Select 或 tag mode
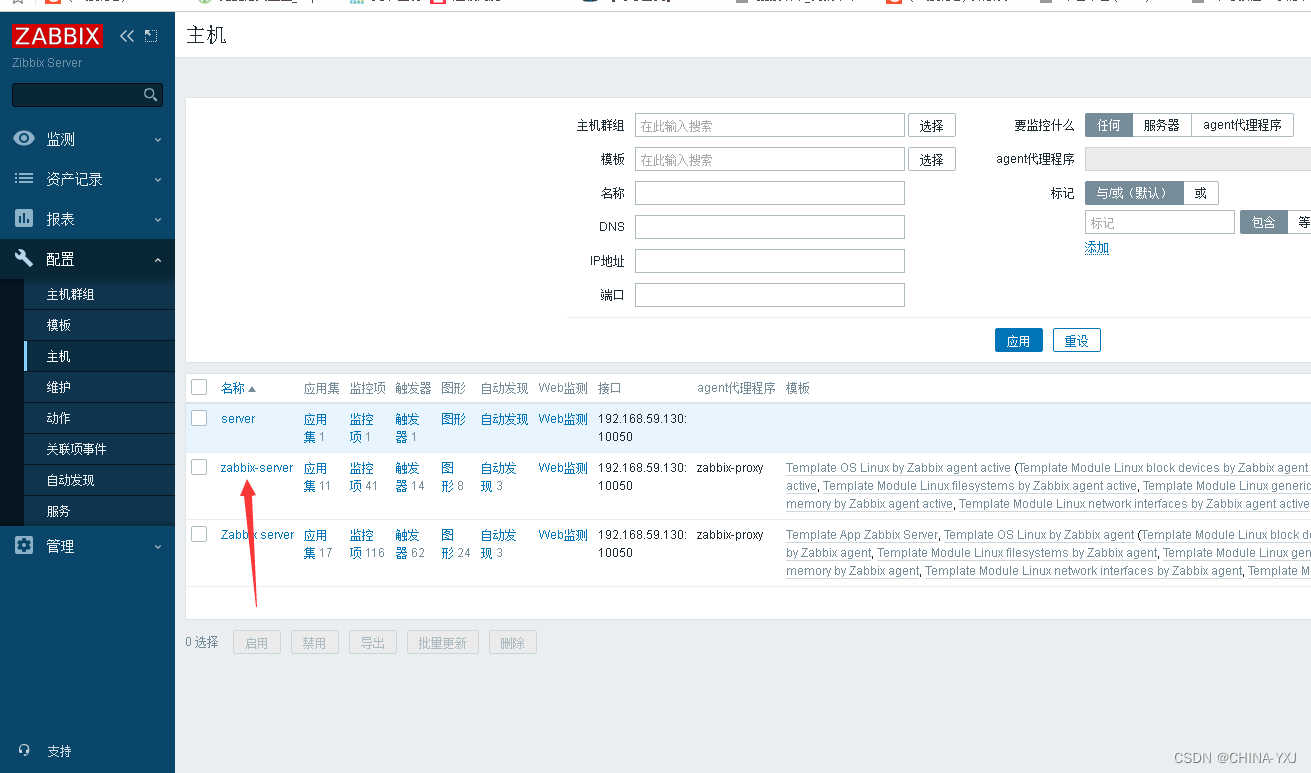Image resolution: width=1311 pixels, height=773 pixels. (x=1201, y=193)
